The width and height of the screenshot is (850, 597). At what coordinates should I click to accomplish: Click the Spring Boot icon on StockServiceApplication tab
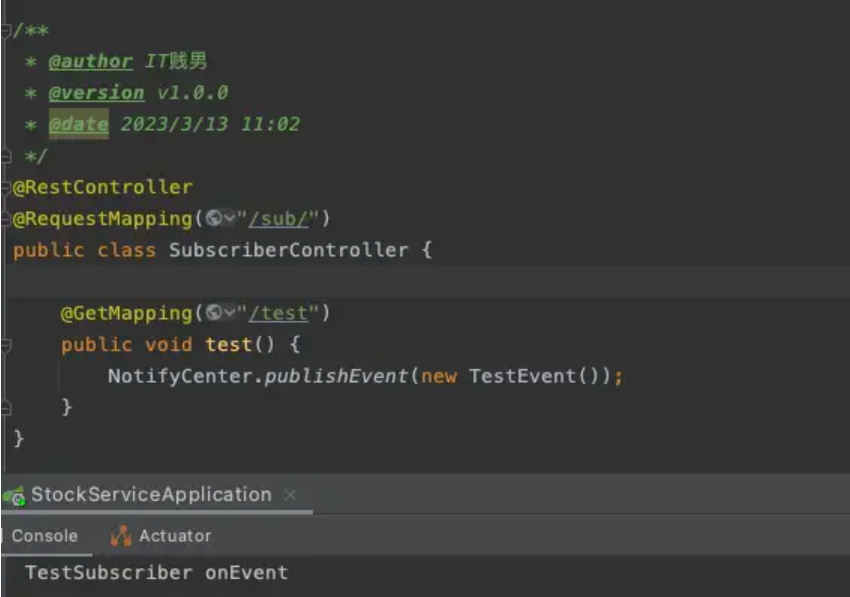click(x=13, y=496)
